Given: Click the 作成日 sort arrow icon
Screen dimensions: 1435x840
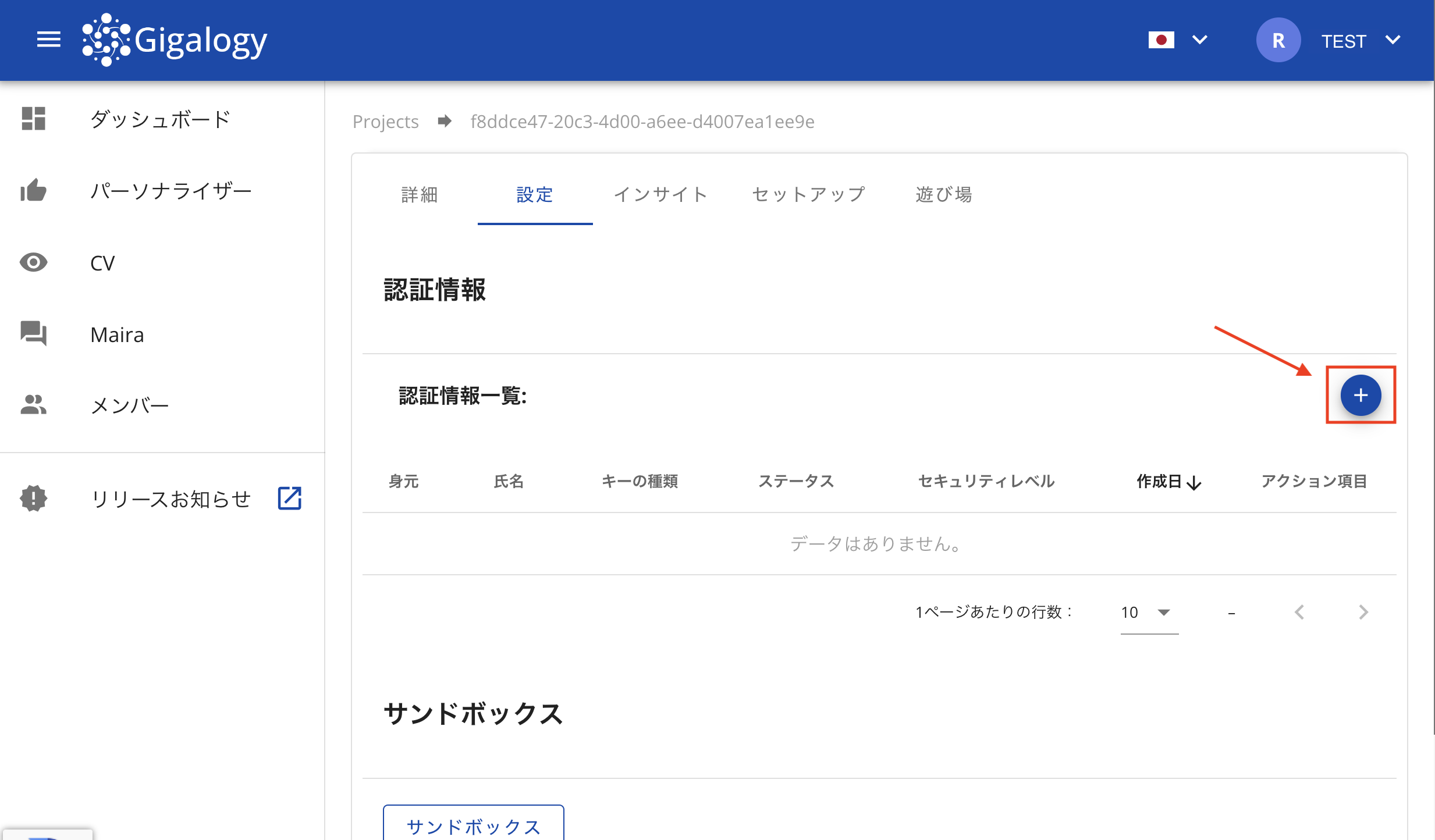Looking at the screenshot, I should click(1194, 483).
